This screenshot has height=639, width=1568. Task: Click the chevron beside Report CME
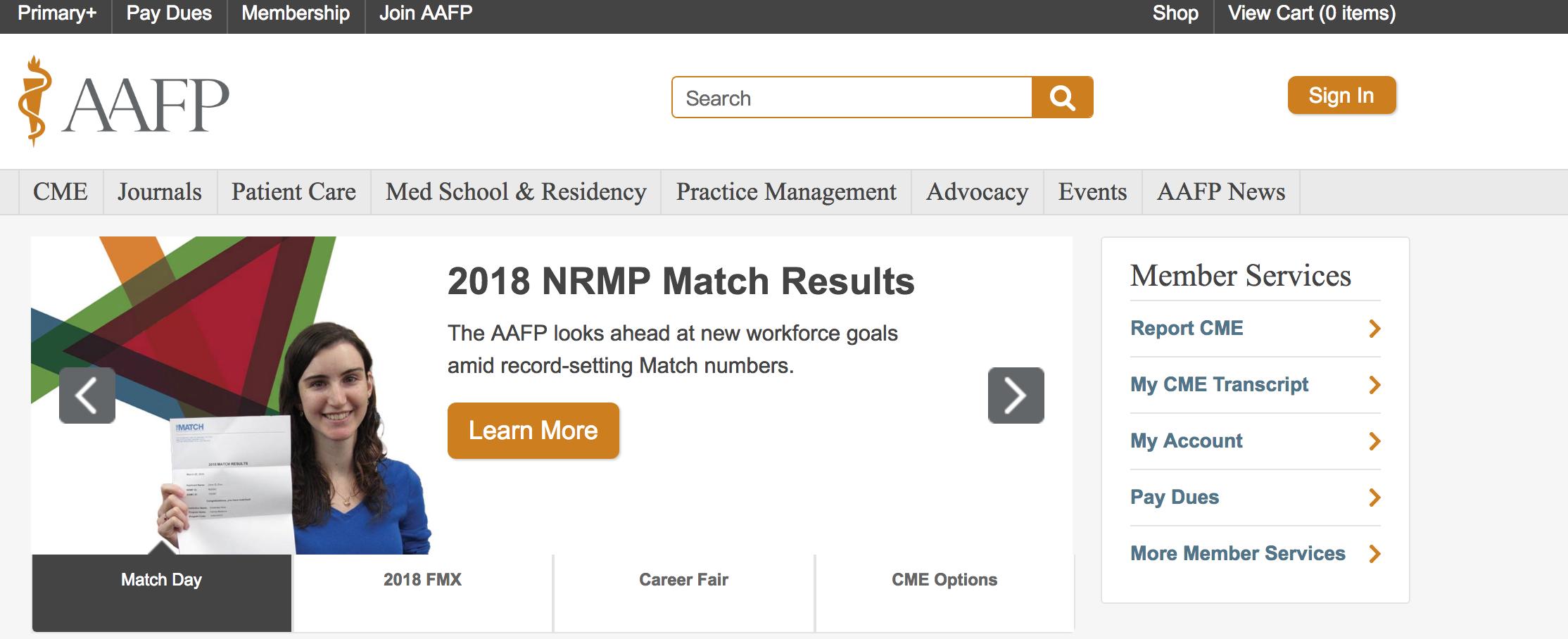pyautogui.click(x=1374, y=329)
